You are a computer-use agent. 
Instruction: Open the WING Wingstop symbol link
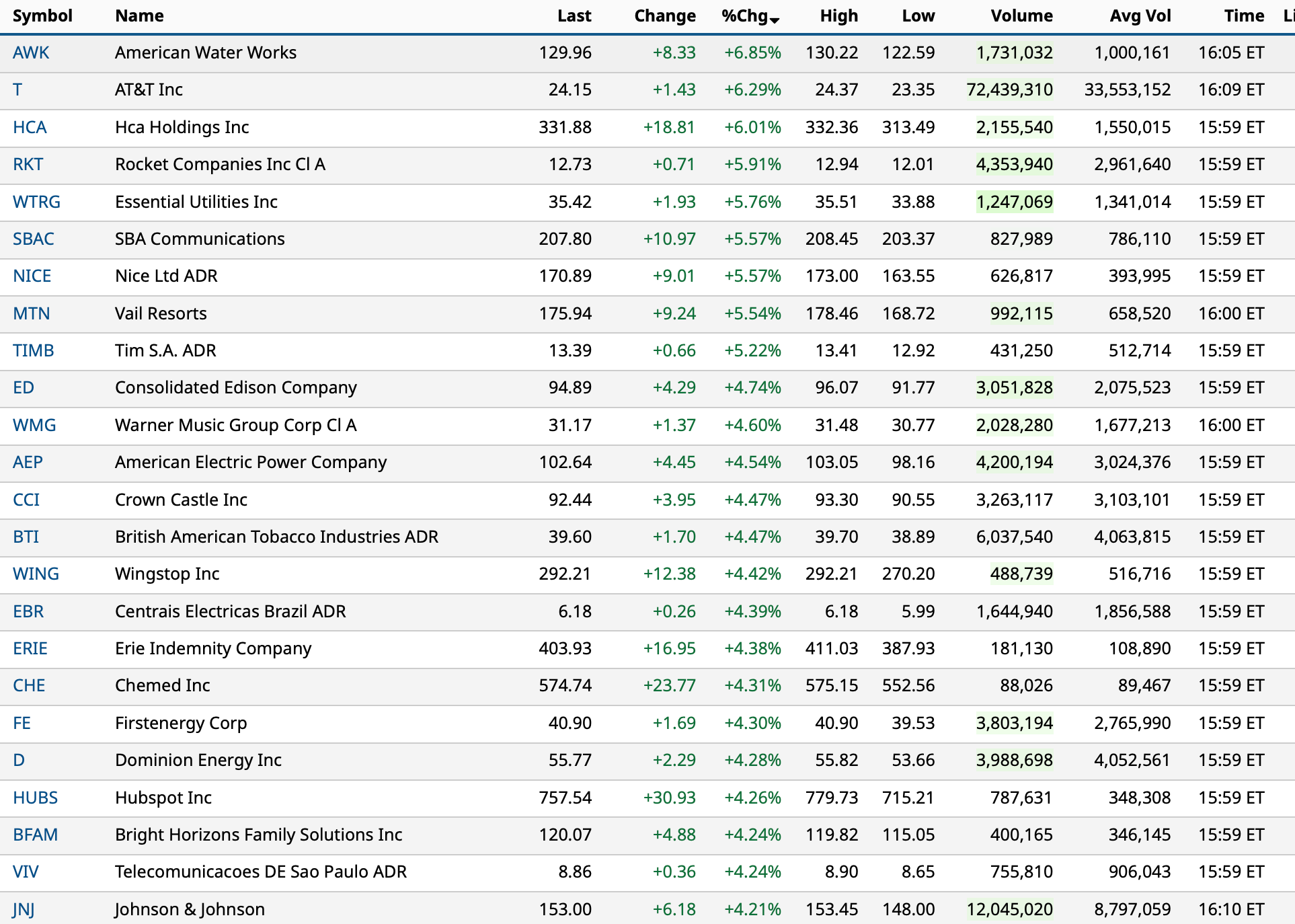(36, 574)
